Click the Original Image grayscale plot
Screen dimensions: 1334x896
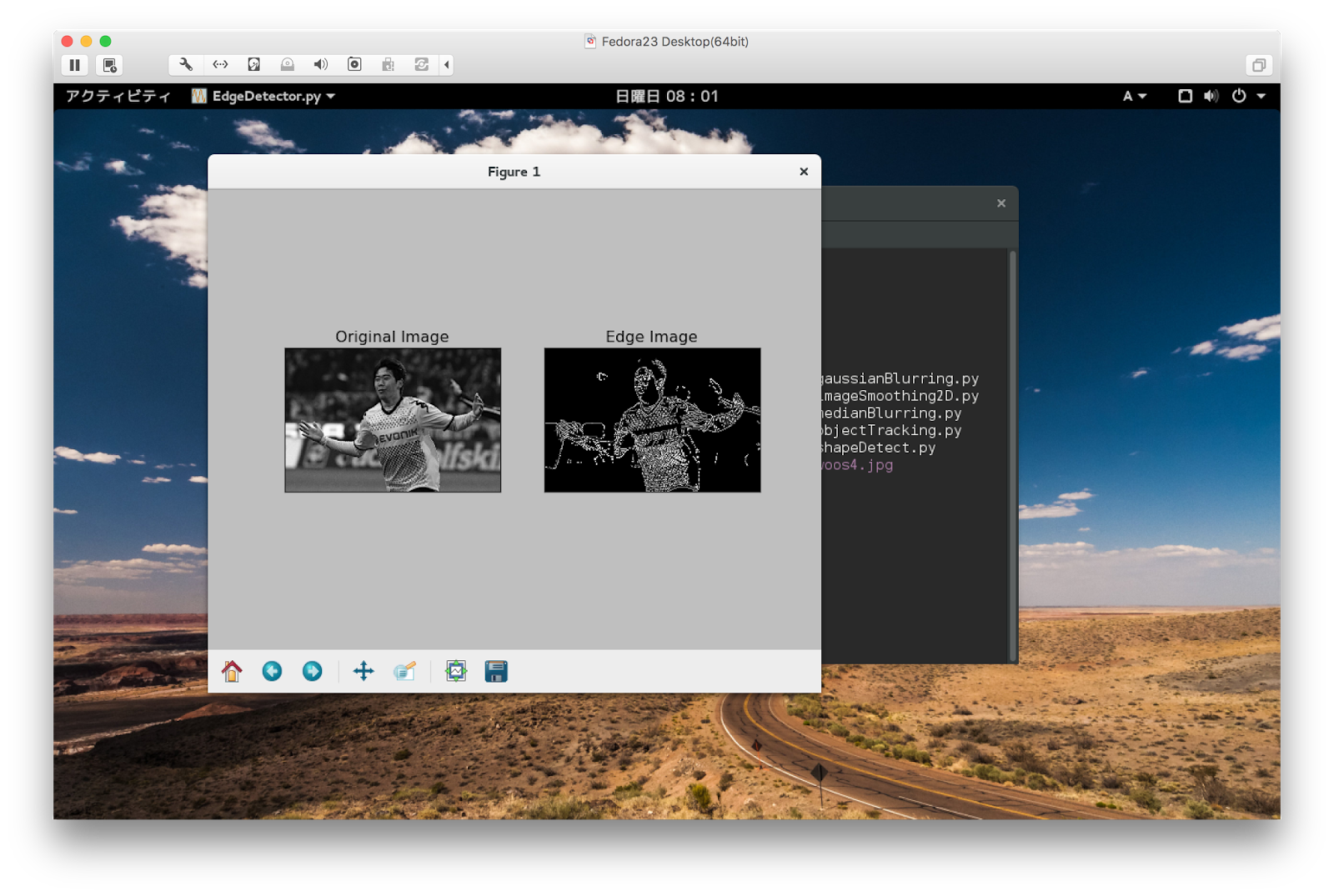coord(393,420)
